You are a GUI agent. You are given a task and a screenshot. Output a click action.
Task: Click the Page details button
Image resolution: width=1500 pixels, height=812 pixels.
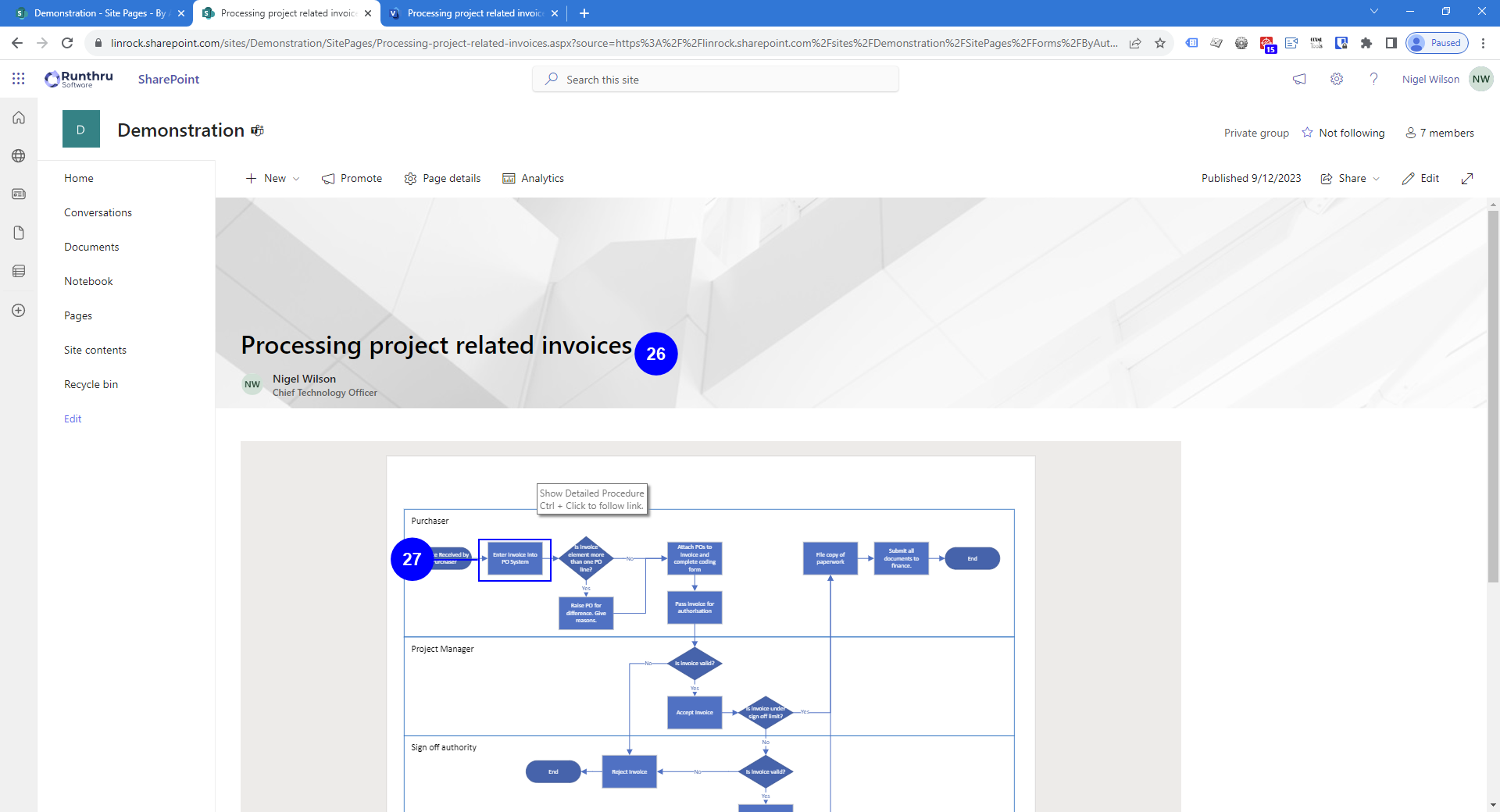(442, 179)
